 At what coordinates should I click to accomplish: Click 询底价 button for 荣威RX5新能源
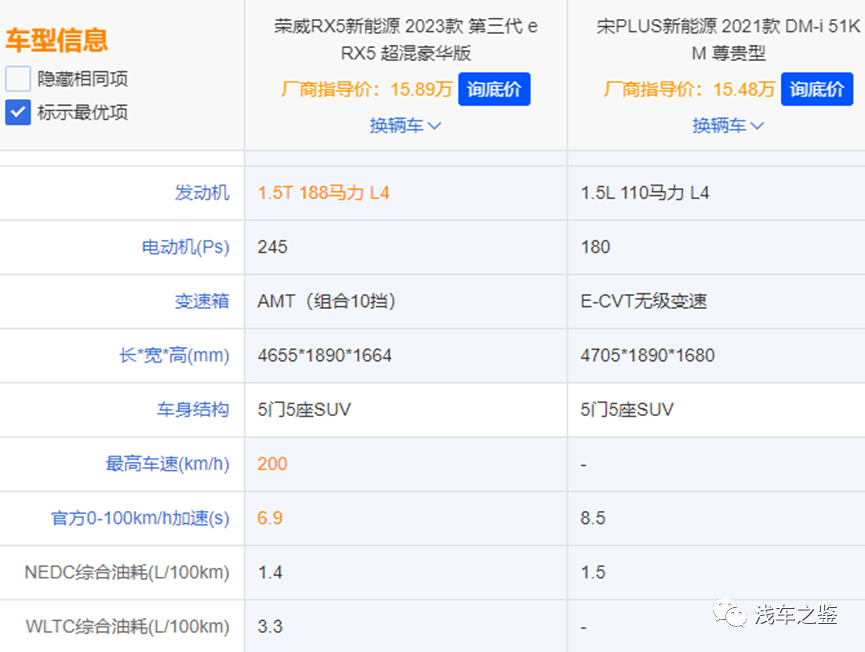coord(494,89)
